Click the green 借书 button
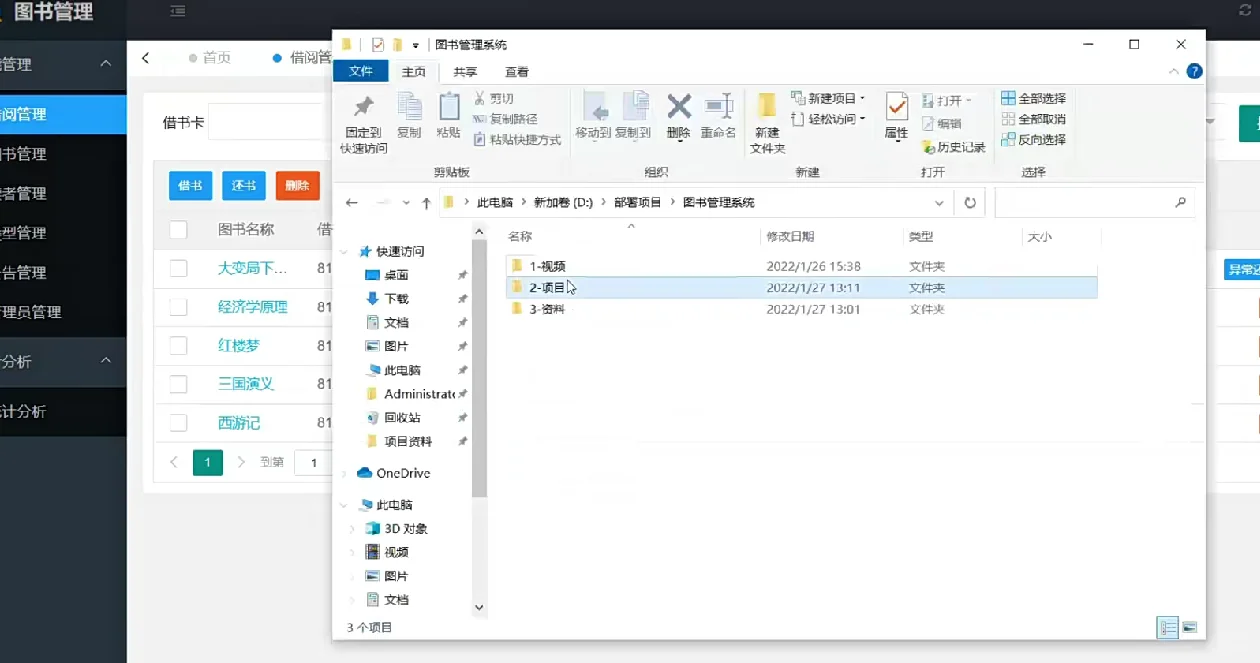 pyautogui.click(x=190, y=185)
